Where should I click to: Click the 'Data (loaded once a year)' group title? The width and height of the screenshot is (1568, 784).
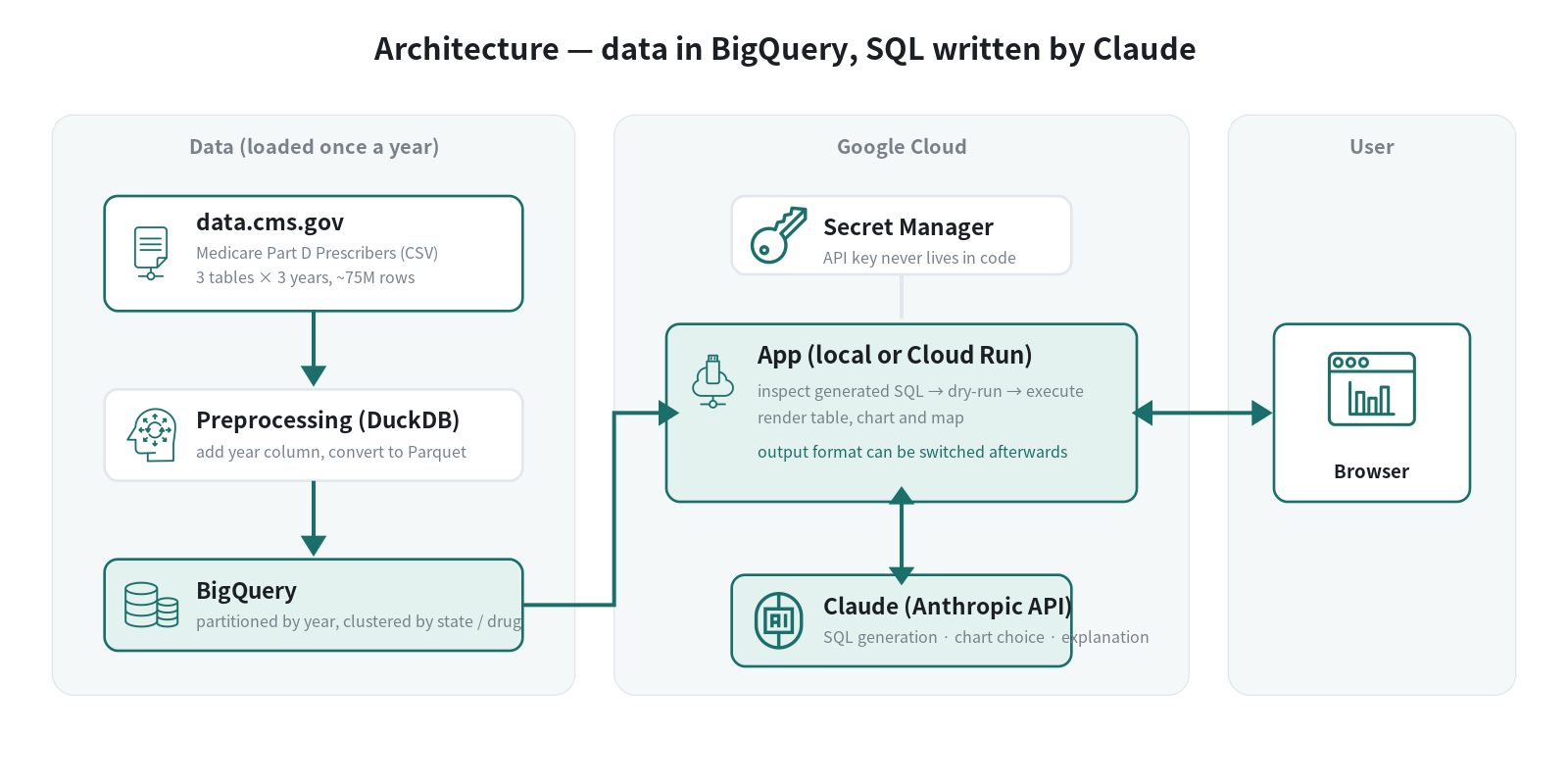click(x=314, y=147)
